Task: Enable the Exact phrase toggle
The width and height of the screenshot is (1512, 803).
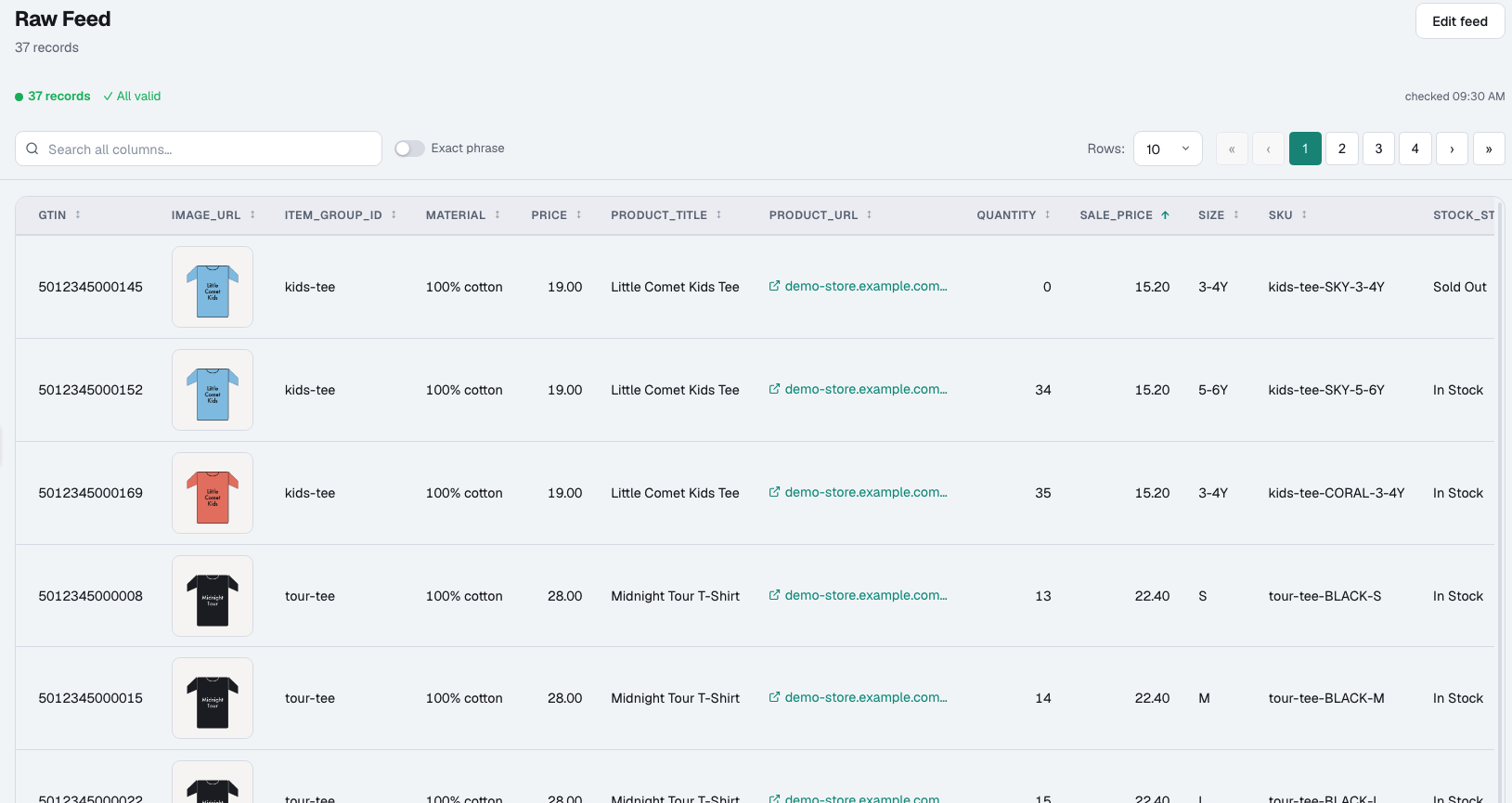Action: tap(409, 149)
